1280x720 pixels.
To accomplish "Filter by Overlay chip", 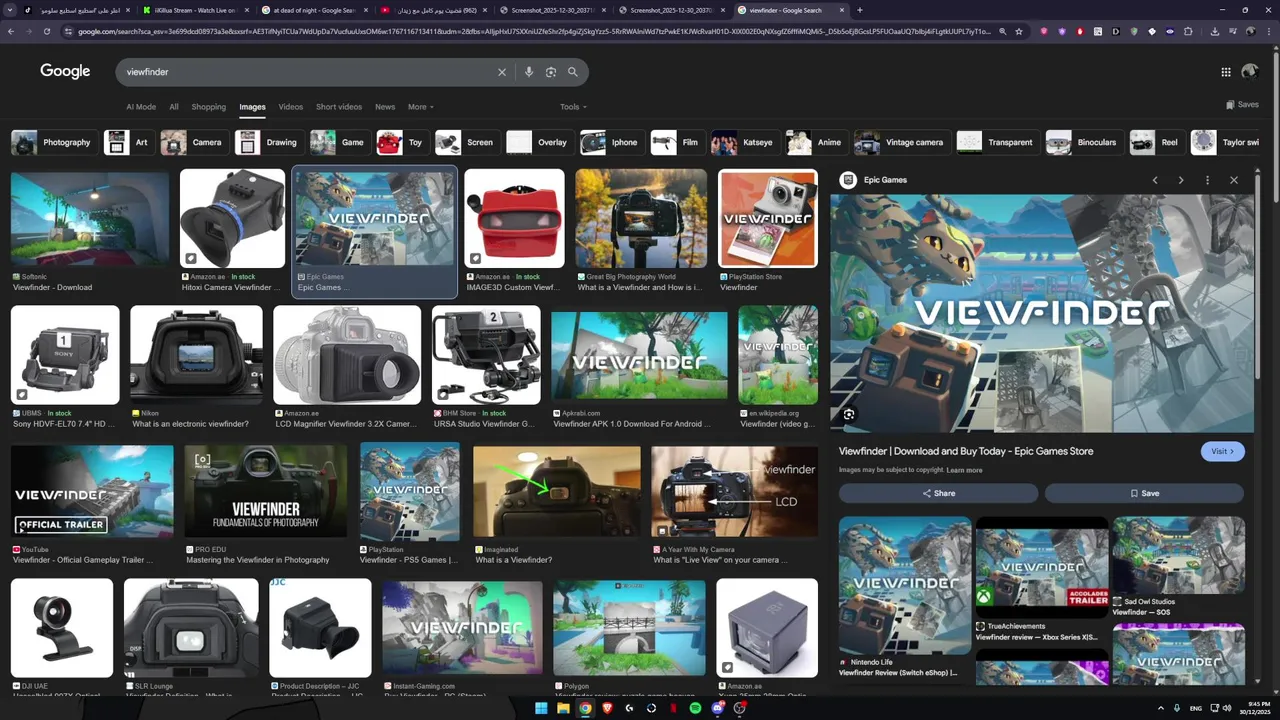I will click(x=538, y=142).
